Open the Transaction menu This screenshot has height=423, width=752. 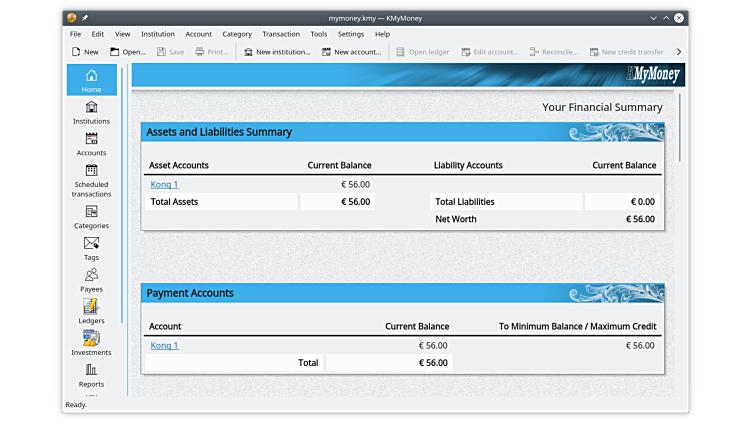click(x=281, y=34)
